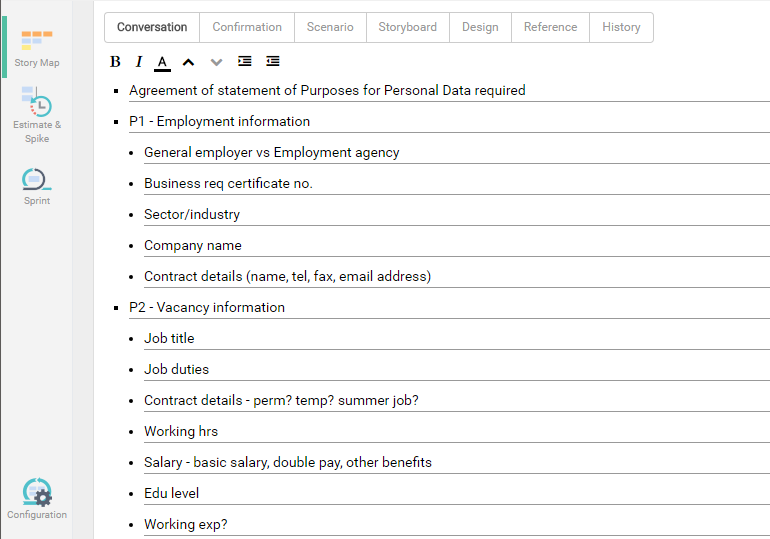The height and width of the screenshot is (539, 770).
Task: Switch to the History tab
Action: click(x=621, y=27)
